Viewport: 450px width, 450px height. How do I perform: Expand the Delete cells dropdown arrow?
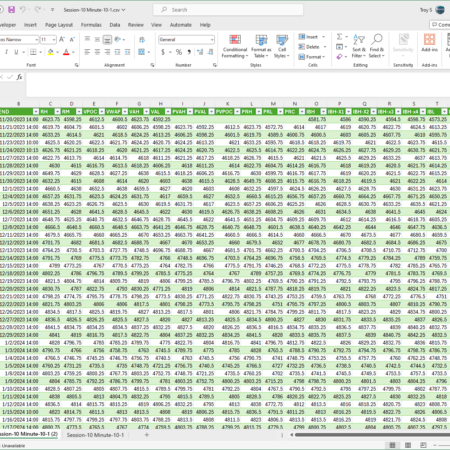pos(325,47)
